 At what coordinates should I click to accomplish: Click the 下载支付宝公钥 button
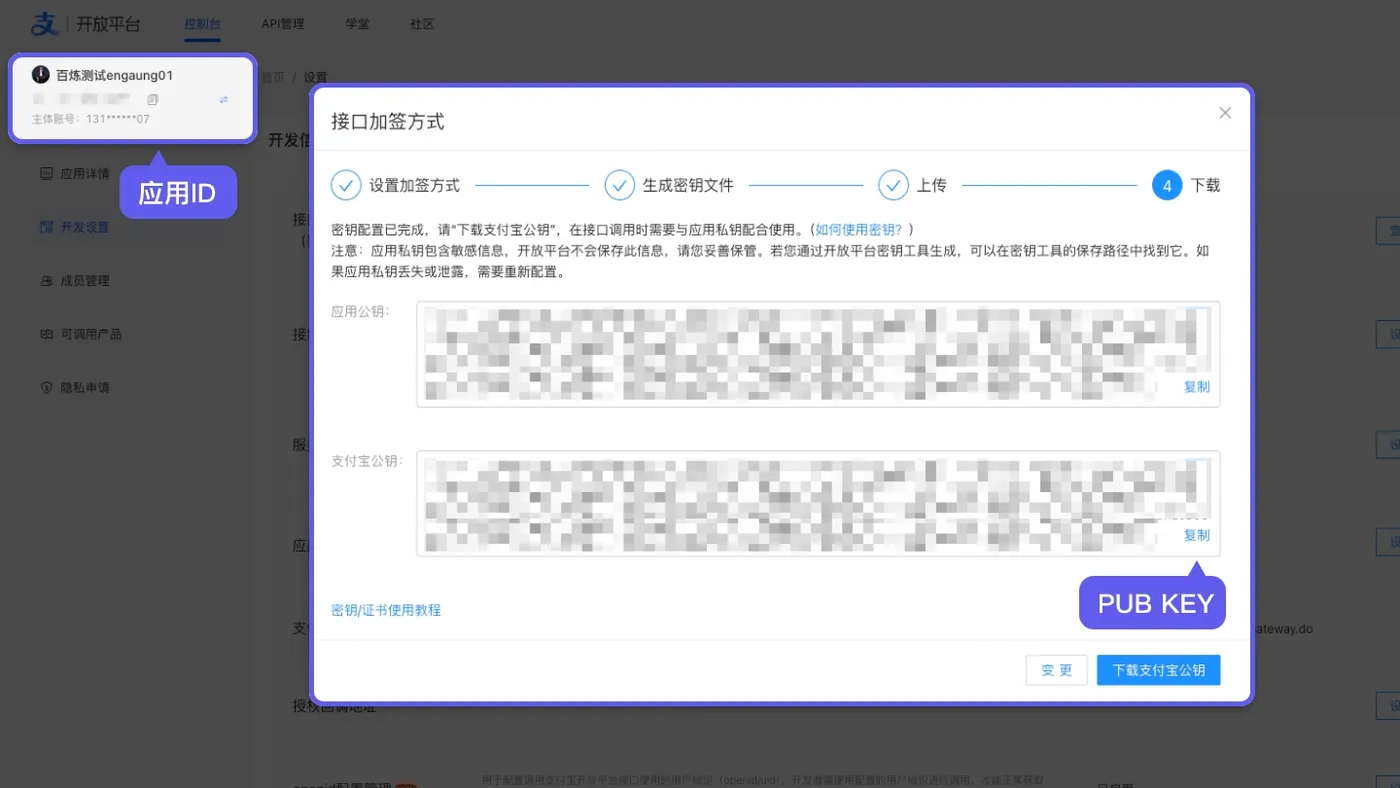click(1159, 670)
